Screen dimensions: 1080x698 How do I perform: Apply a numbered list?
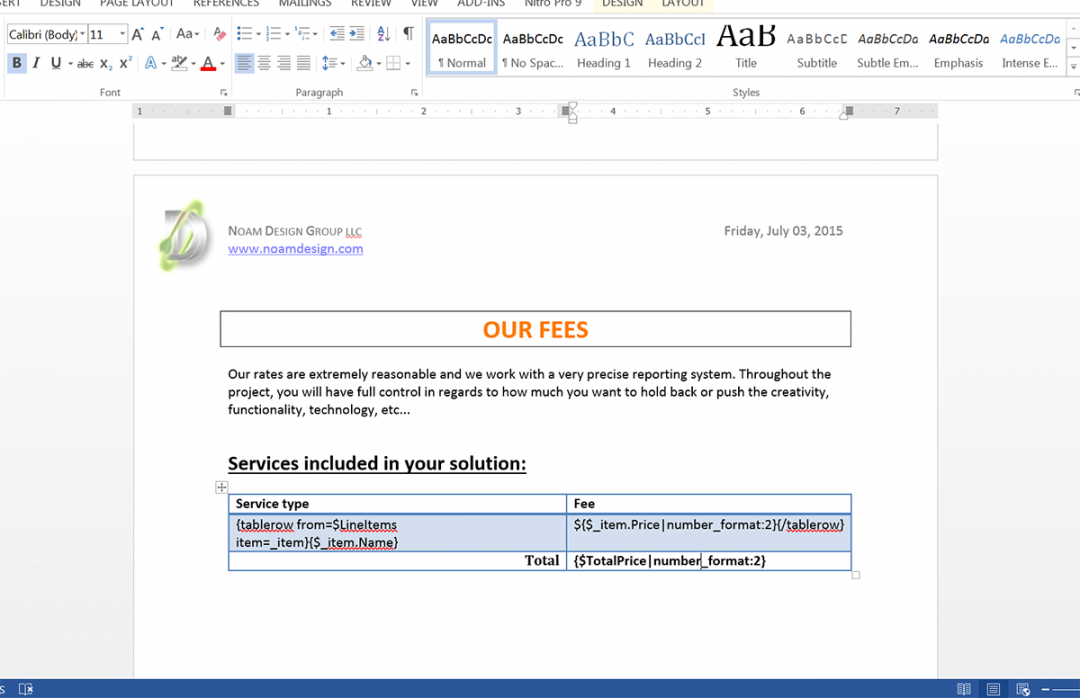[x=273, y=33]
